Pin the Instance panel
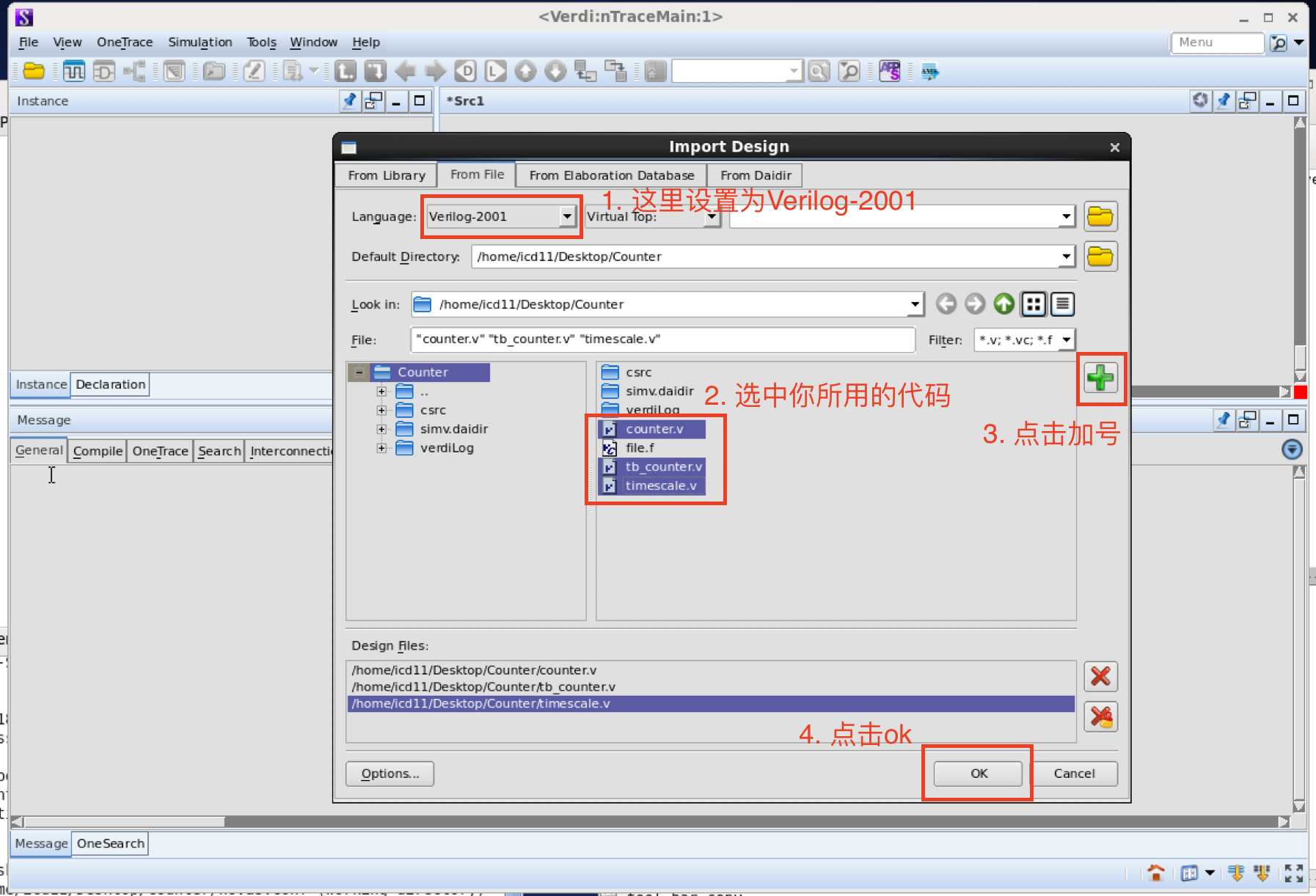The height and width of the screenshot is (896, 1316). pos(350,101)
